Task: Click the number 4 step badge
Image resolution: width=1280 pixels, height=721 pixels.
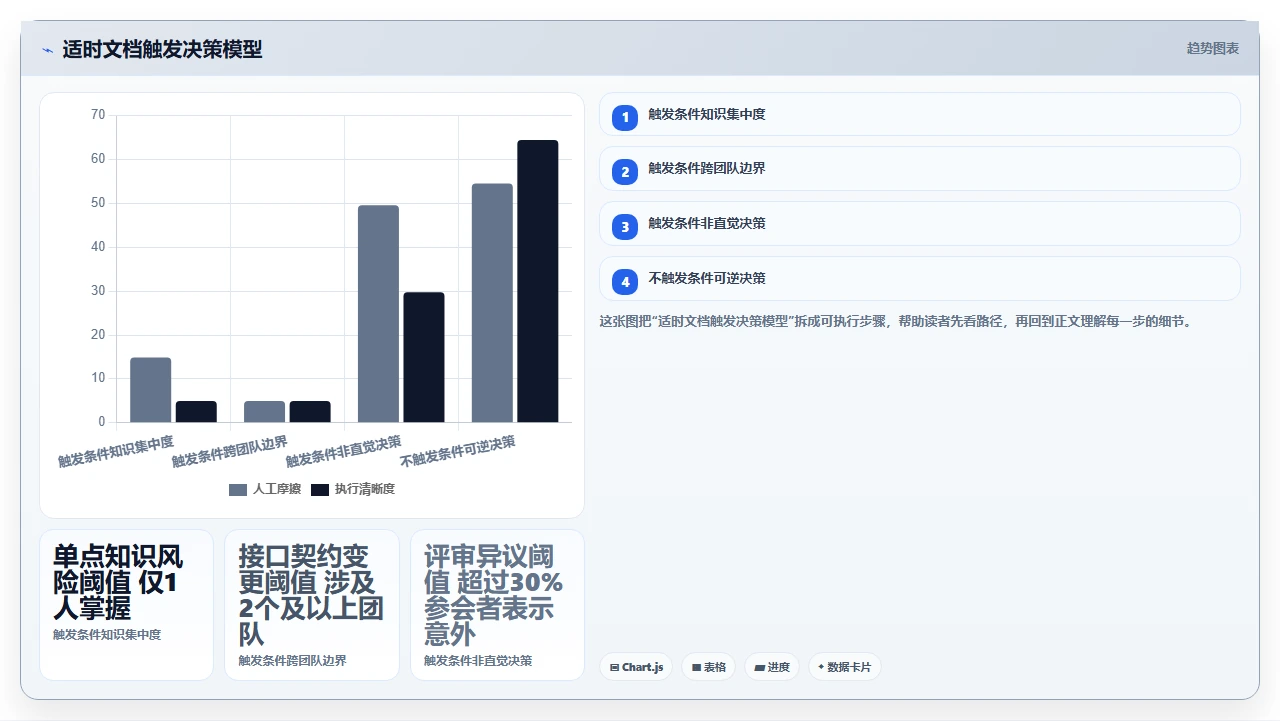Action: click(x=625, y=282)
